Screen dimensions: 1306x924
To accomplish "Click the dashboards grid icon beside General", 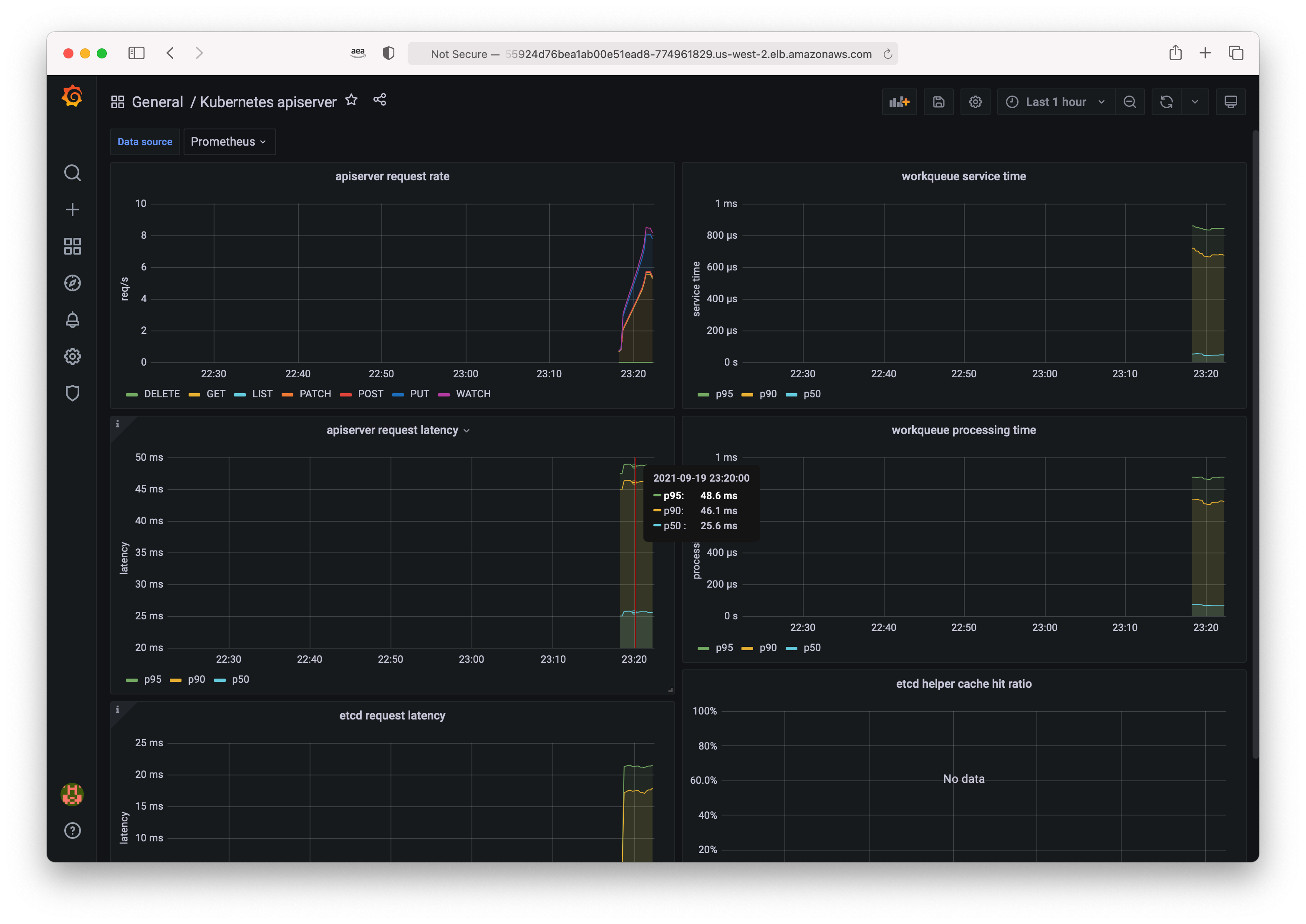I will pos(118,102).
